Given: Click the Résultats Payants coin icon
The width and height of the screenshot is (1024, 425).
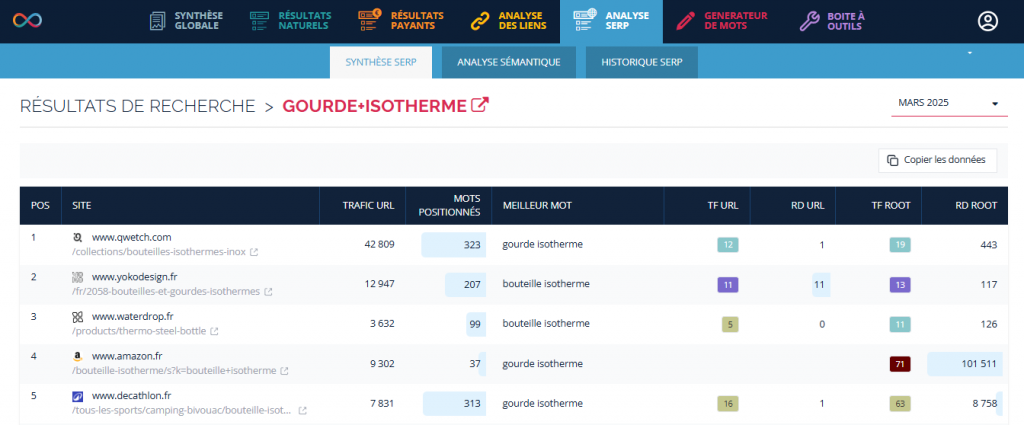Looking at the screenshot, I should (x=370, y=20).
